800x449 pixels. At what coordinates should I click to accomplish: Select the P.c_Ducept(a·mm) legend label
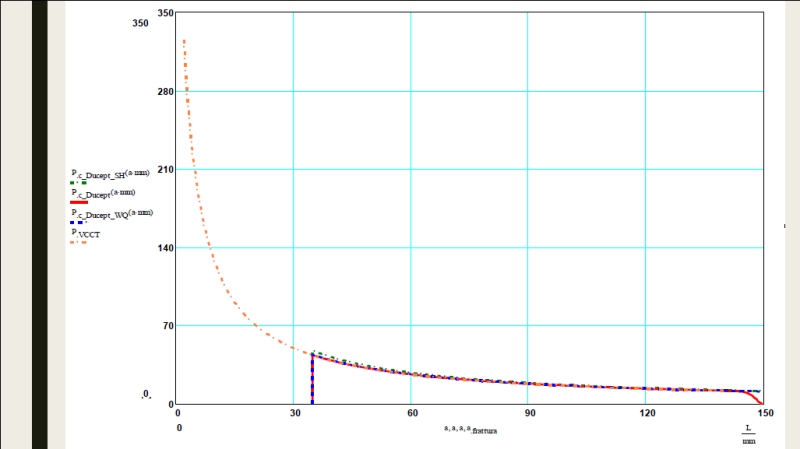pos(103,192)
